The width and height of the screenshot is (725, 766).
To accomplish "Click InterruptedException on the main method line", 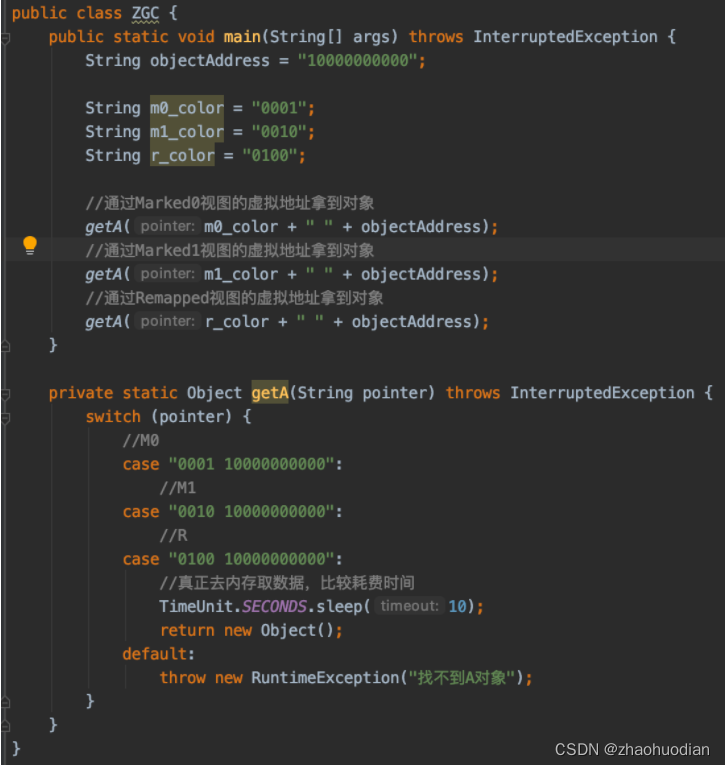I will coord(565,37).
